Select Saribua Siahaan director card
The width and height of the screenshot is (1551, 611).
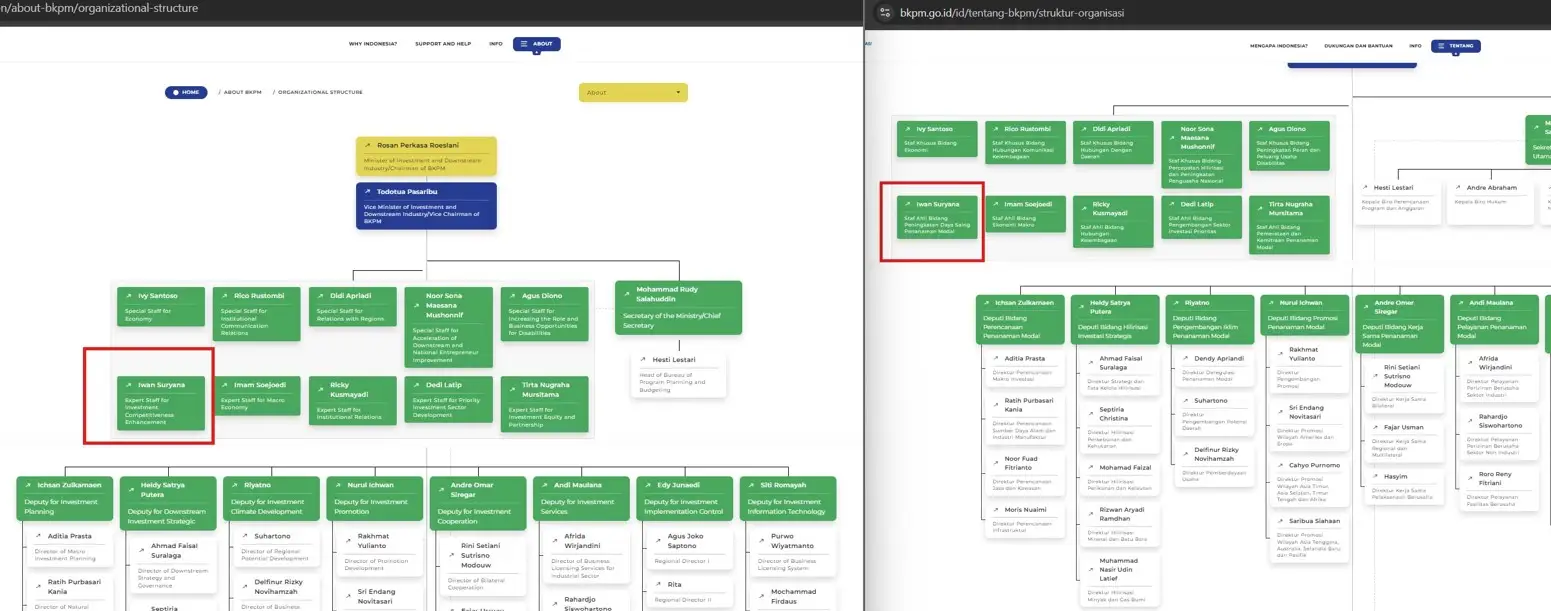coord(1310,537)
